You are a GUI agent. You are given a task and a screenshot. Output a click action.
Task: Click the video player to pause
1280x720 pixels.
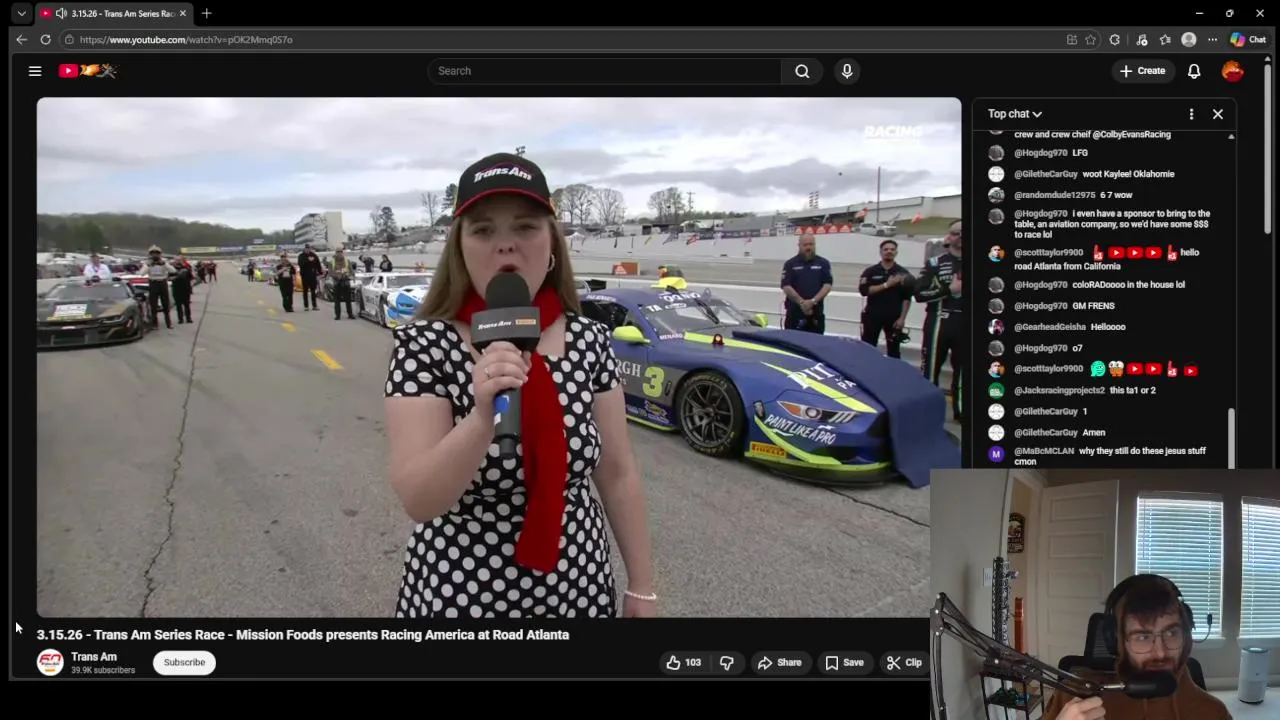coord(498,357)
